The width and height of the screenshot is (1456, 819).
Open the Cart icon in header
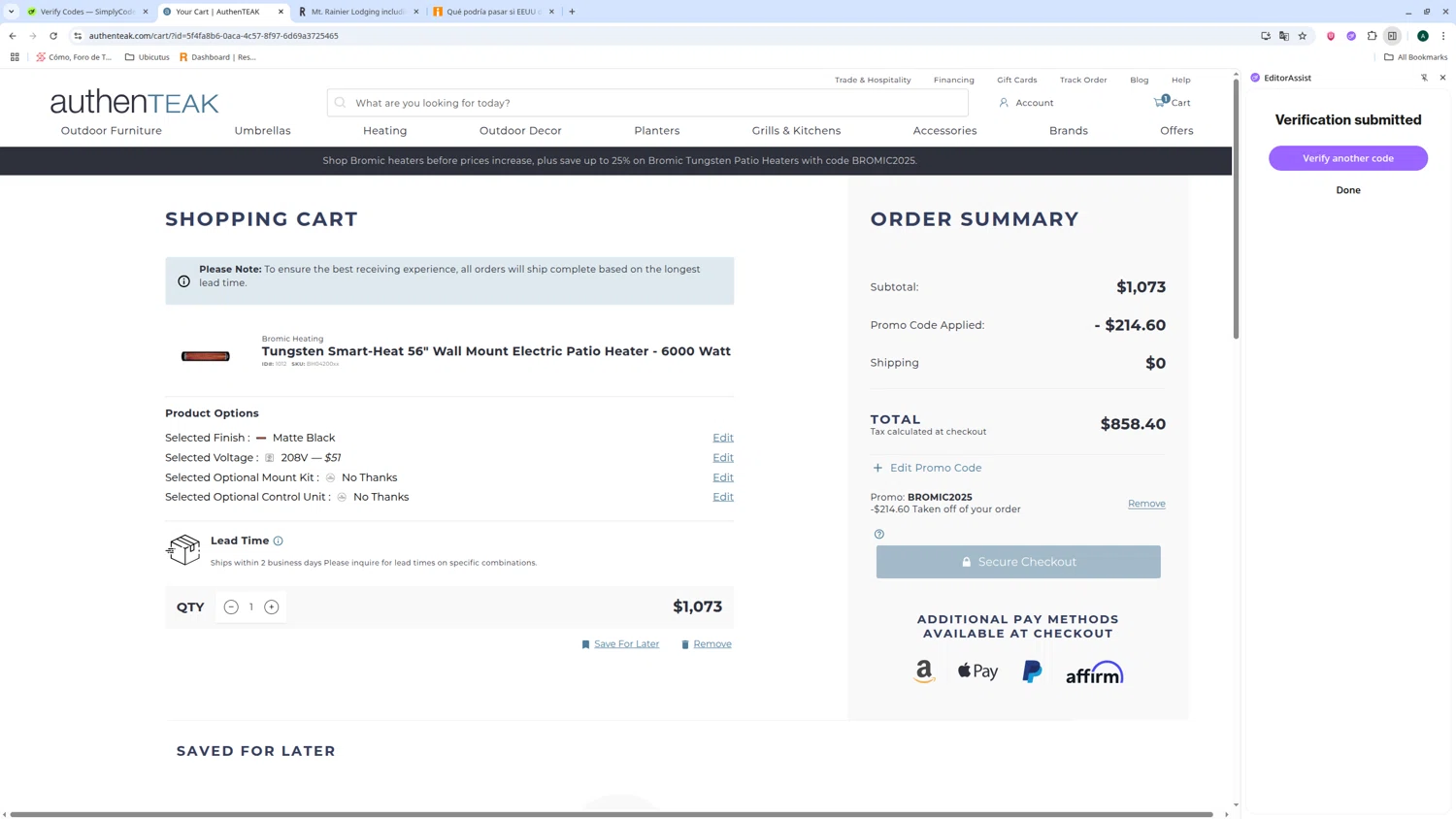tap(1172, 102)
